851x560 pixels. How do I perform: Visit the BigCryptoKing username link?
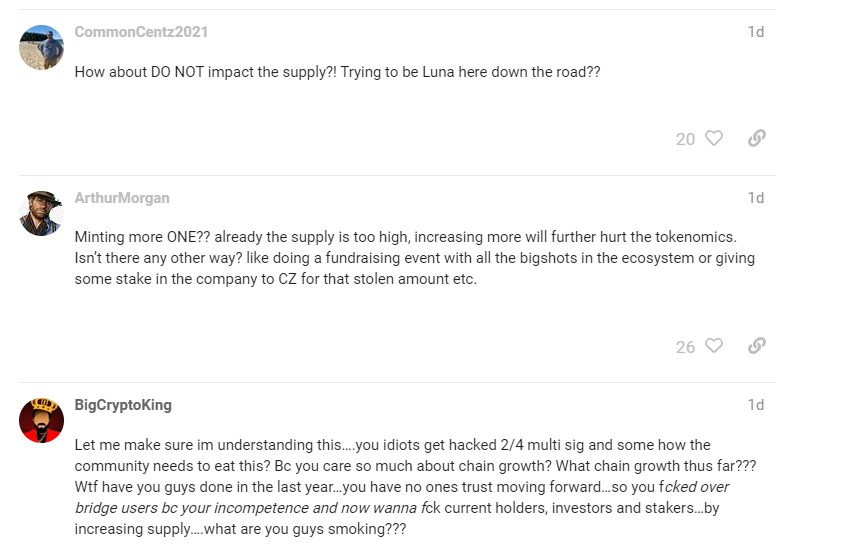pos(123,405)
